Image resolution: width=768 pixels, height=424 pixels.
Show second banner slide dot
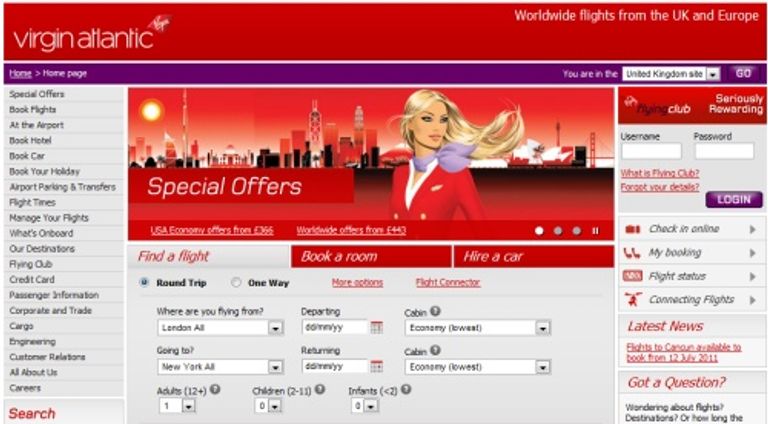[558, 231]
